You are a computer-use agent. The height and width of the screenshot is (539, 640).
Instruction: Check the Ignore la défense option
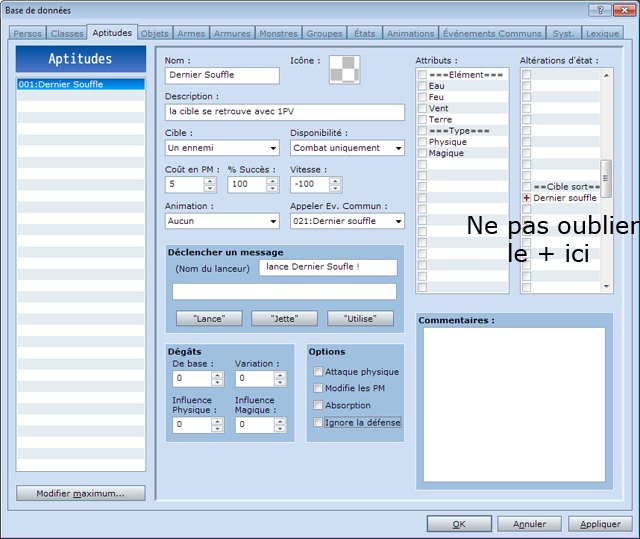tap(318, 422)
